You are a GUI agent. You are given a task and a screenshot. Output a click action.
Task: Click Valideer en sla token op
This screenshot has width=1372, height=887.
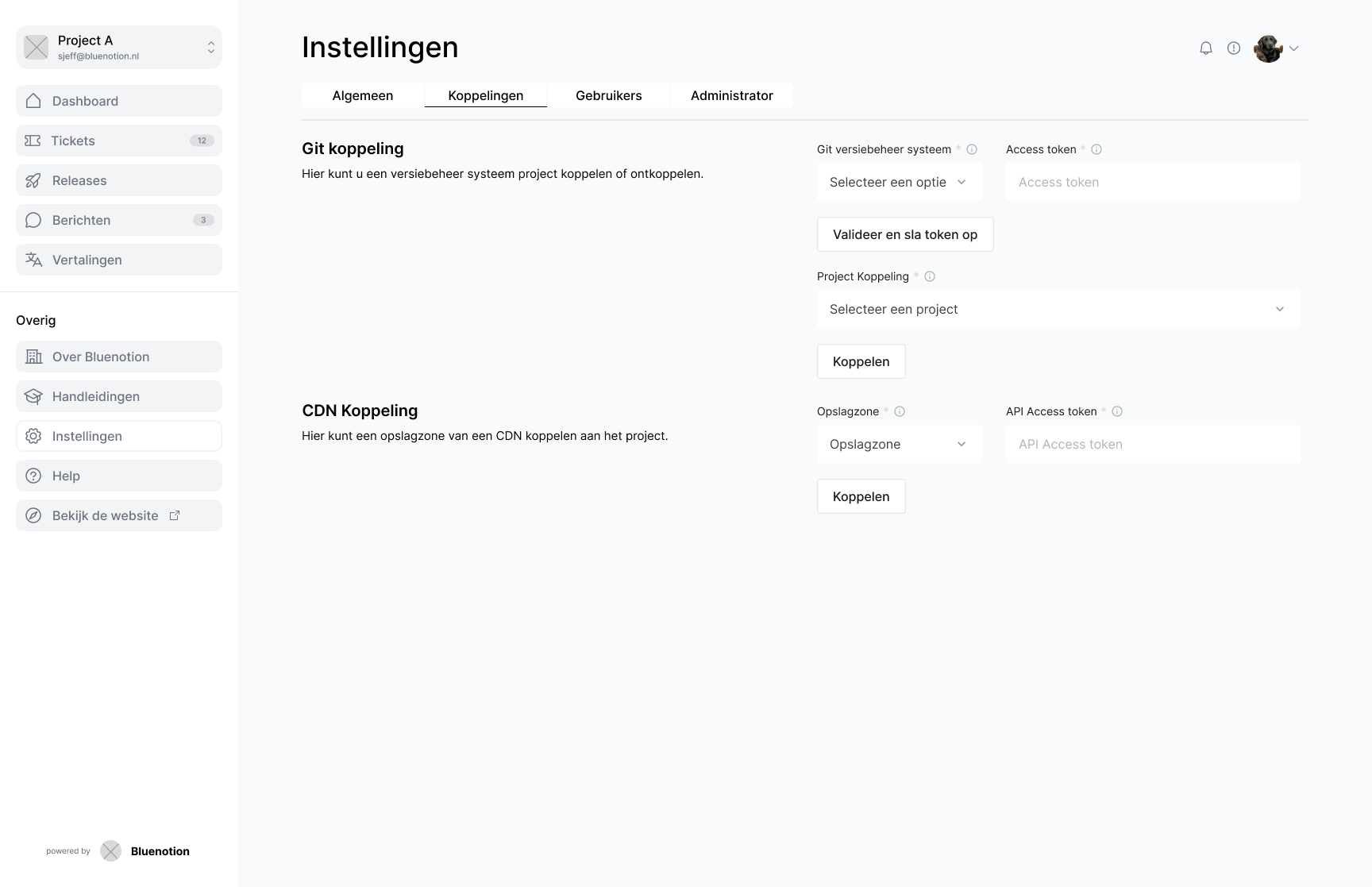(904, 233)
